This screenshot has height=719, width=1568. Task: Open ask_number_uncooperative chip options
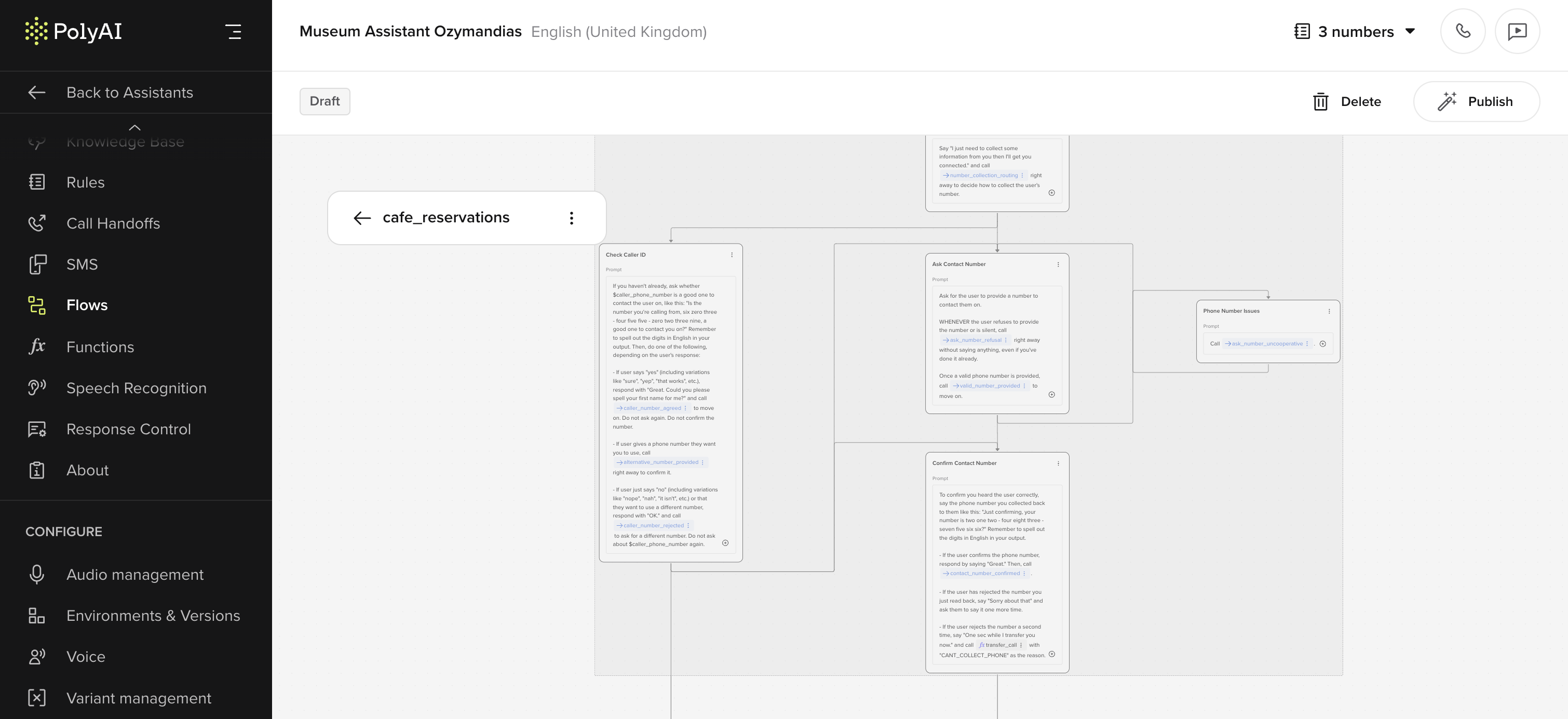coord(1307,344)
